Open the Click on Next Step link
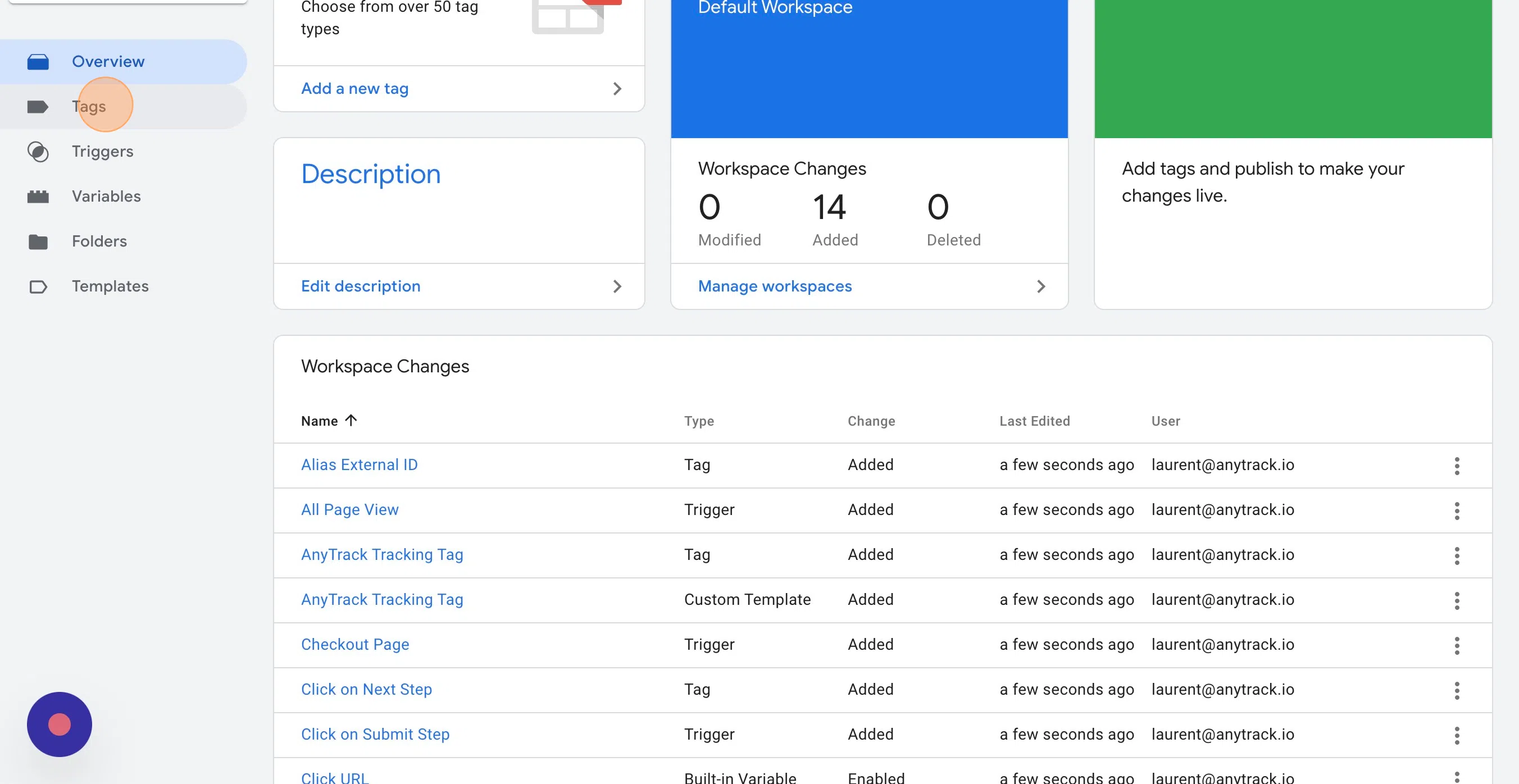Screen dimensions: 1519x784 [x=366, y=689]
